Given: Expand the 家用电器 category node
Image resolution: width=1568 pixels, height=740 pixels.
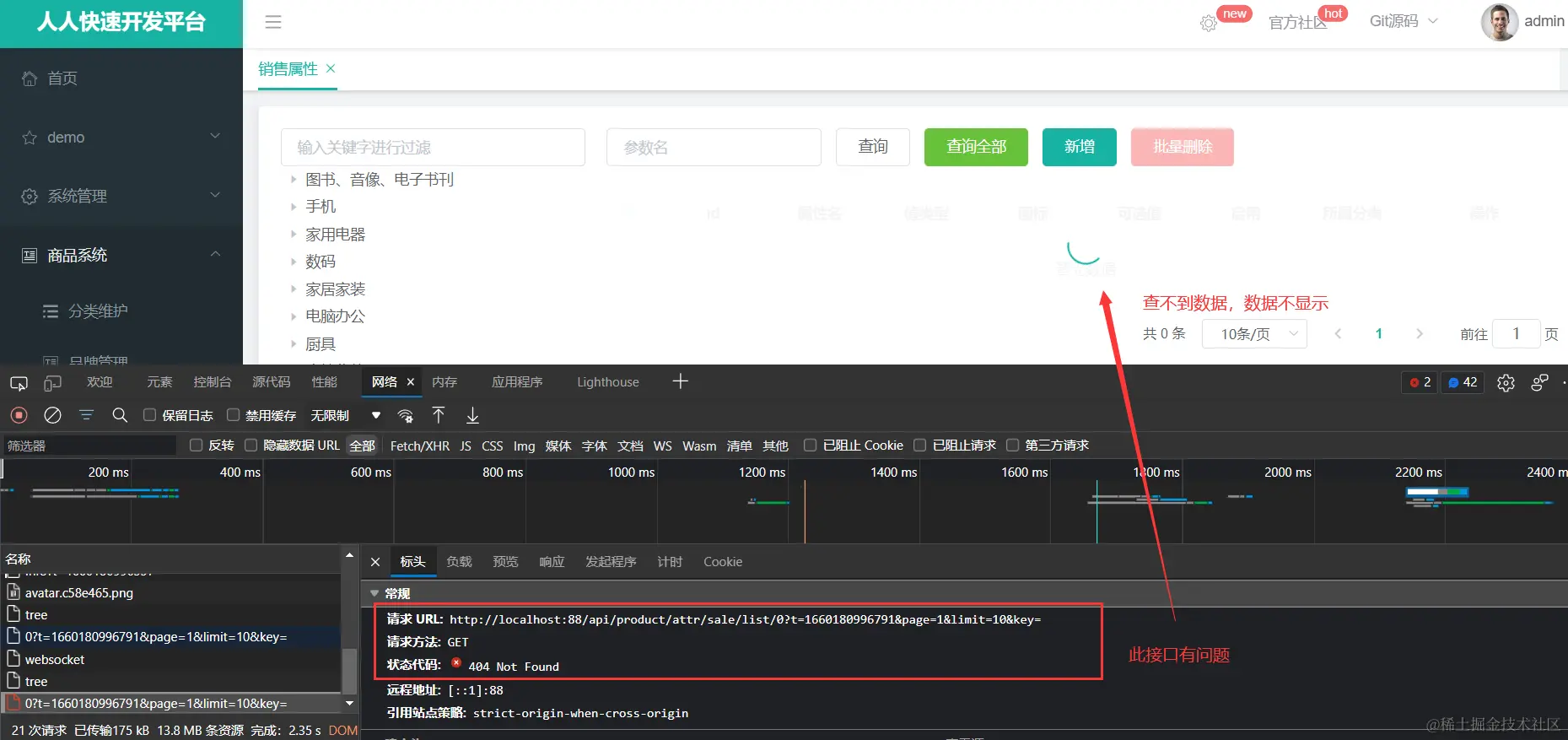Looking at the screenshot, I should tap(294, 234).
